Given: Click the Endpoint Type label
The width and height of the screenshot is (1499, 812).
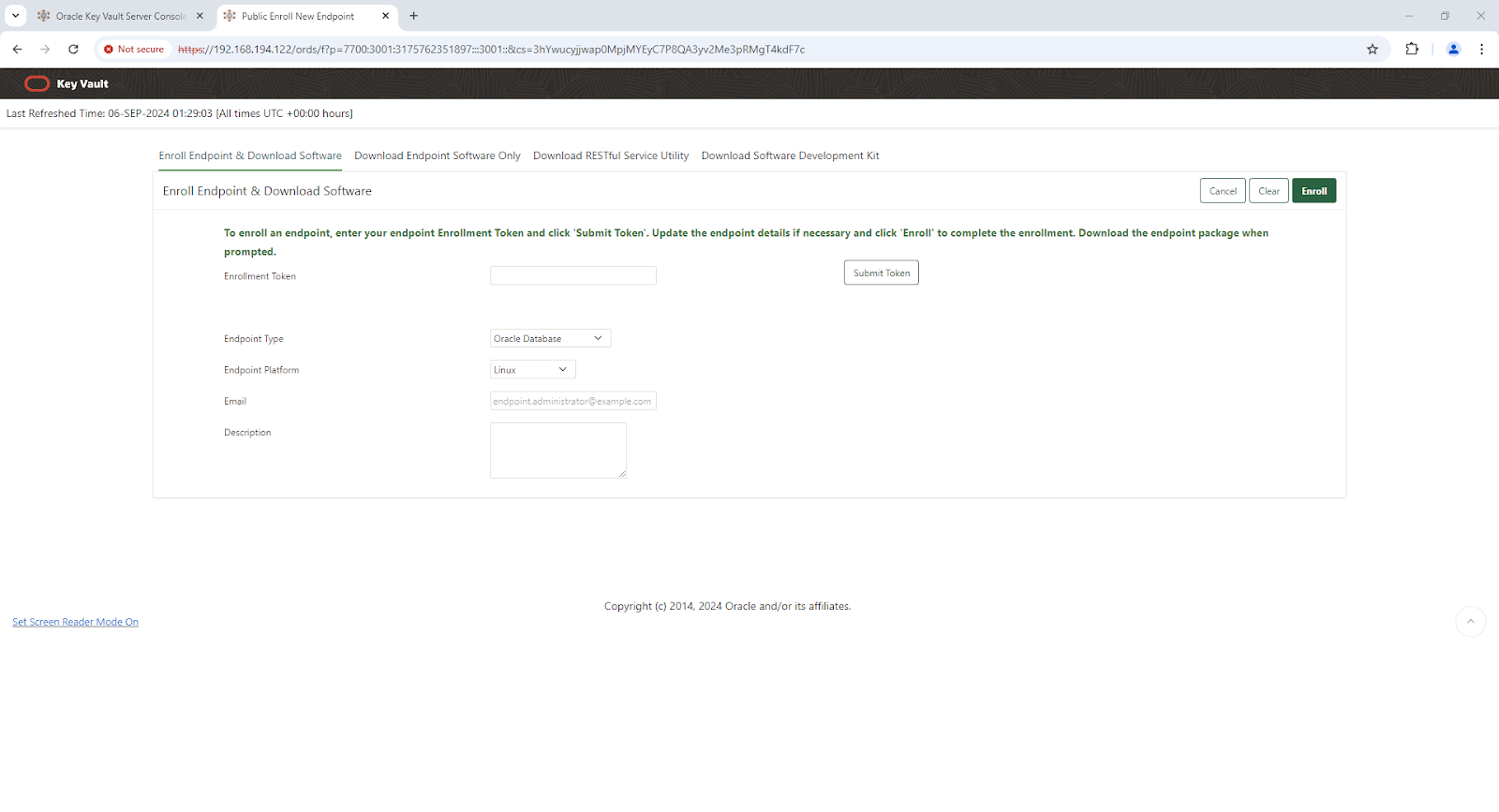Looking at the screenshot, I should coord(253,340).
